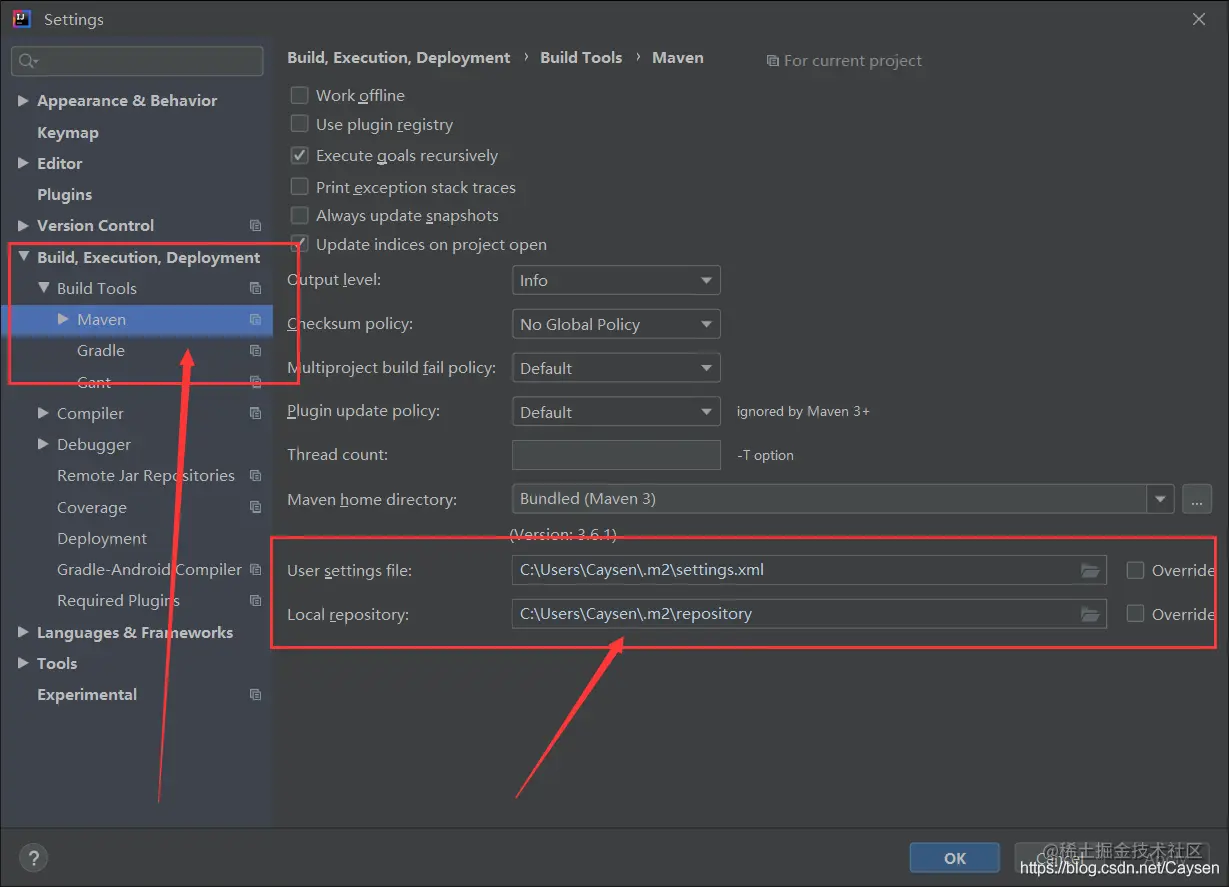Select Coverage settings item

click(x=92, y=507)
